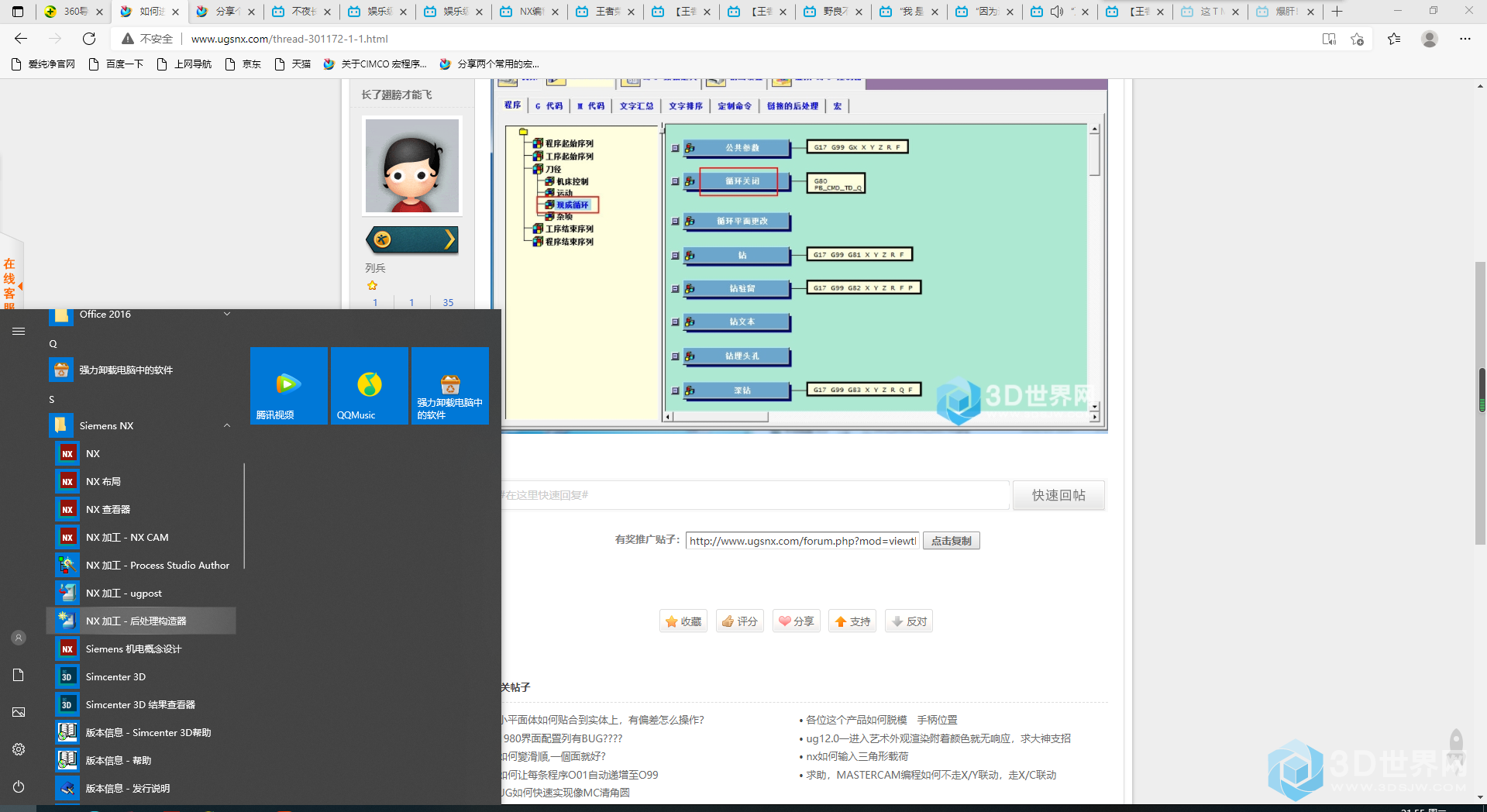The width and height of the screenshot is (1487, 812).
Task: Click 评分 button
Action: [x=740, y=621]
